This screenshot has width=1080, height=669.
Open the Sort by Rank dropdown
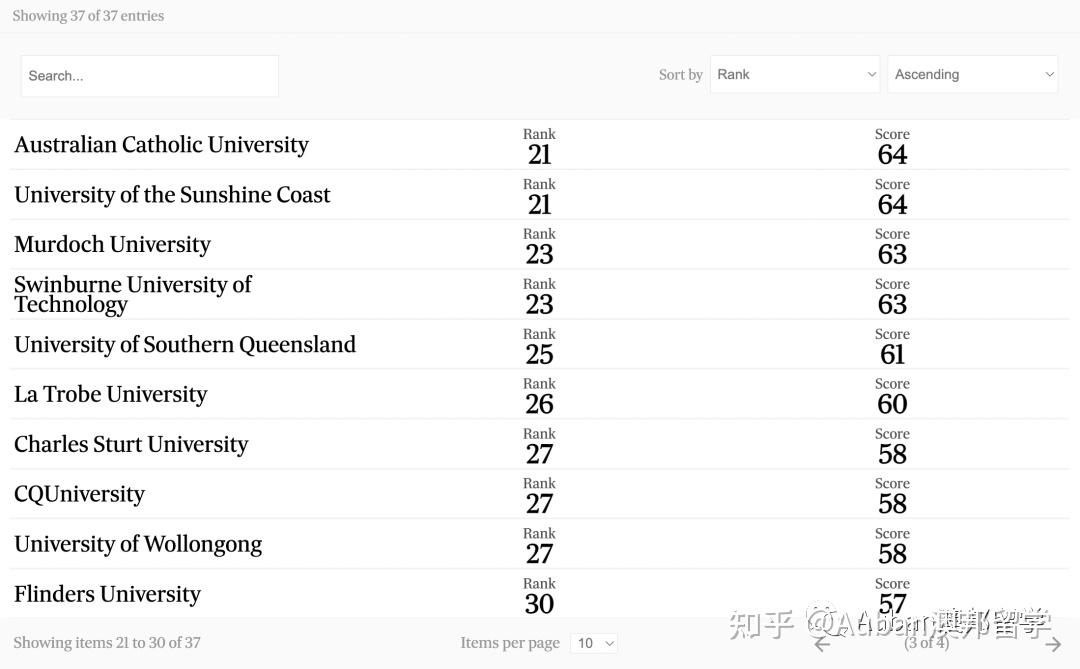795,75
